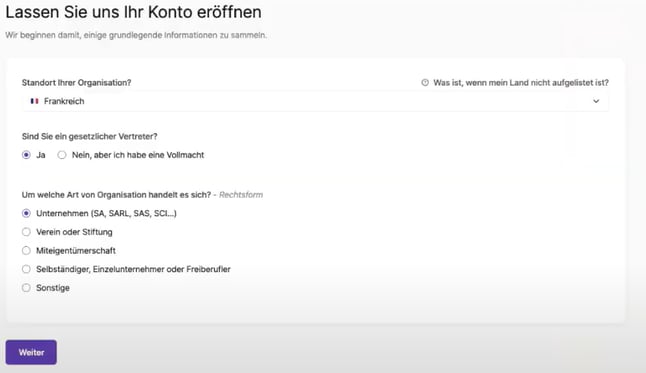Click the Rechtsform italic hint text
Screen dimensions: 646x373
(x=241, y=195)
